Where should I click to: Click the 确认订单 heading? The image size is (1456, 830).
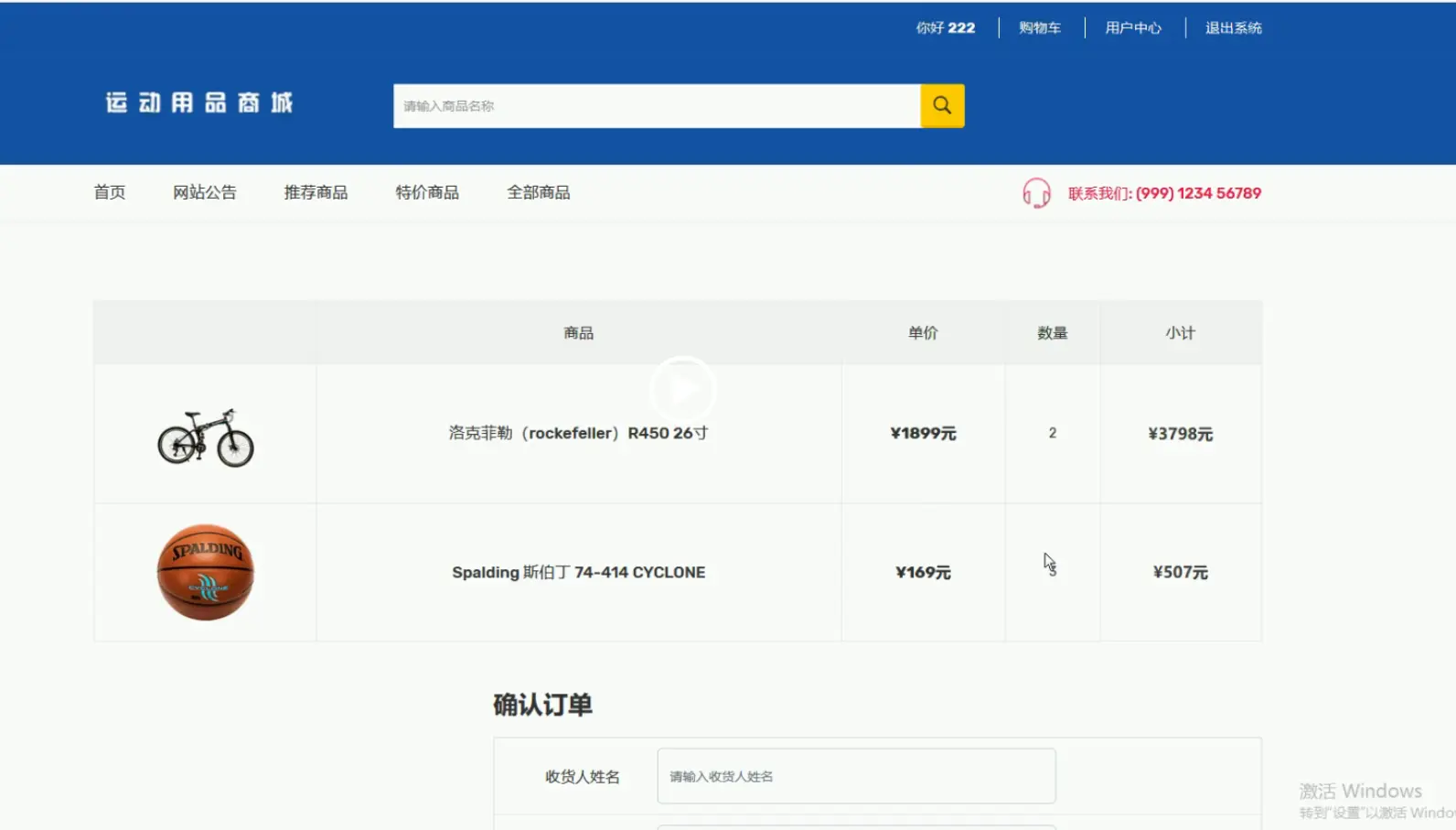point(542,705)
